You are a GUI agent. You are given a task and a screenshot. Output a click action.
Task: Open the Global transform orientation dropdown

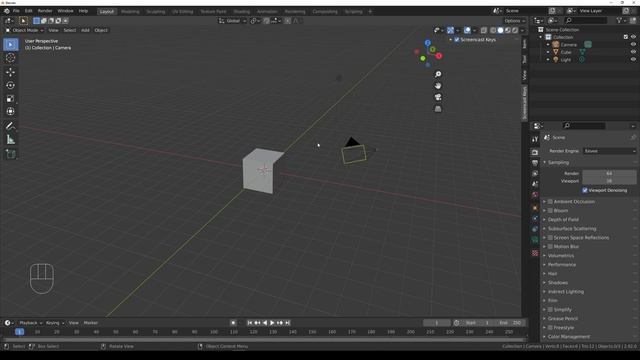(232, 21)
